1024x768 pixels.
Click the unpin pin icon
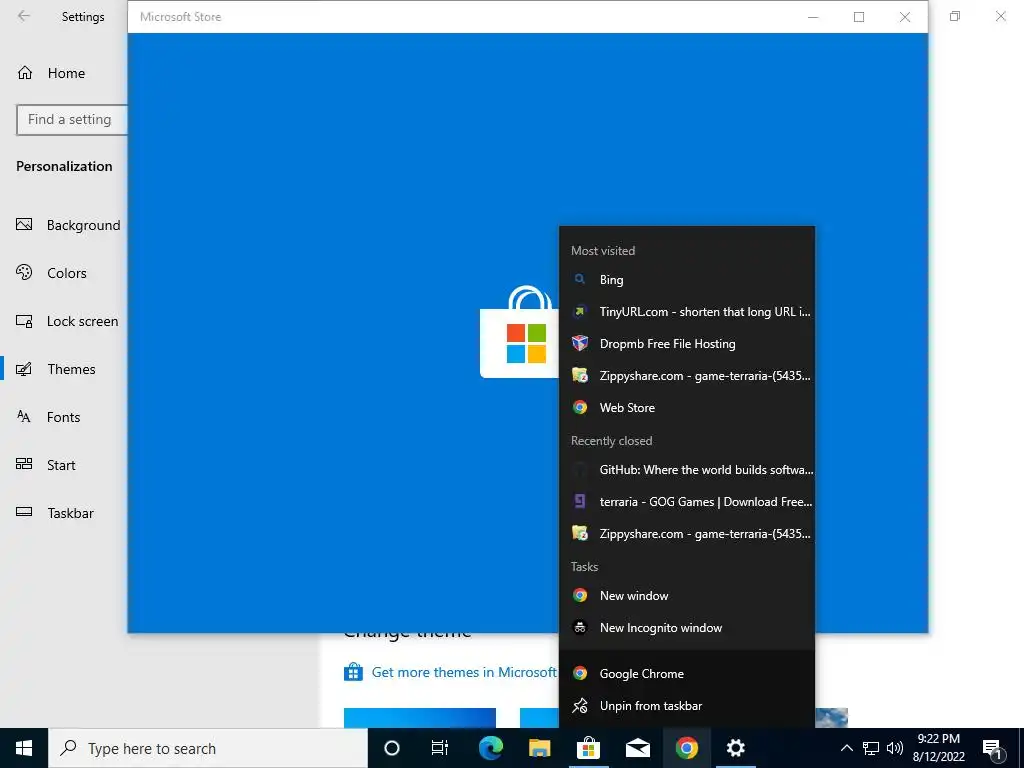579,705
